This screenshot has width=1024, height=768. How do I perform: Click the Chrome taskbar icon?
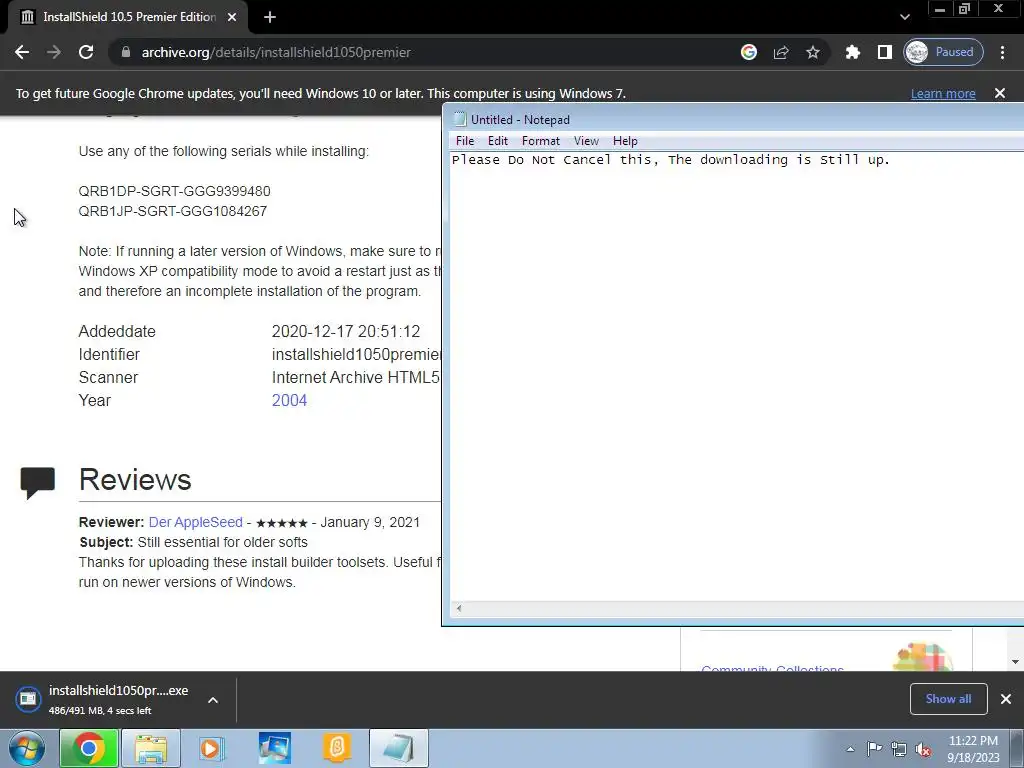coord(89,748)
